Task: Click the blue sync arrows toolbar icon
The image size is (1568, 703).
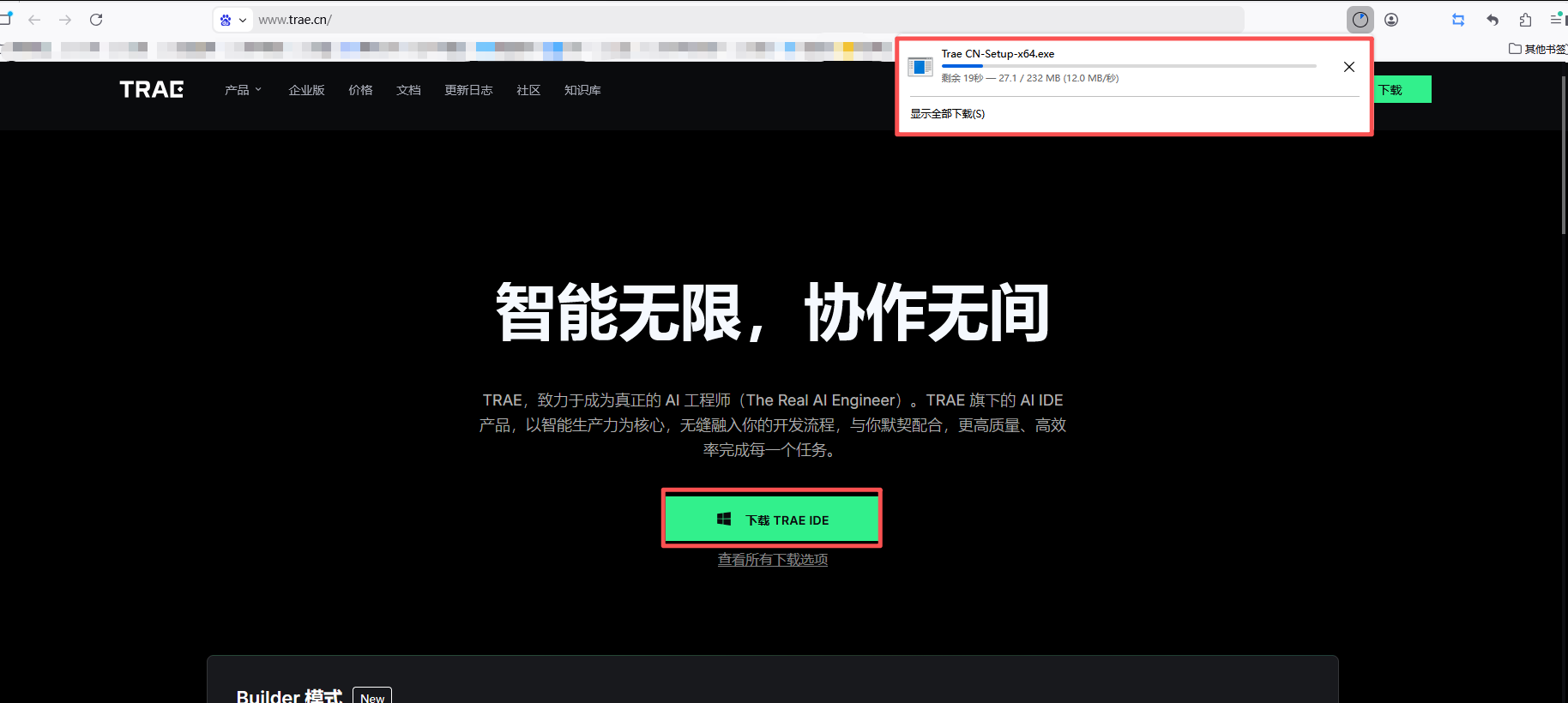Action: (1458, 20)
